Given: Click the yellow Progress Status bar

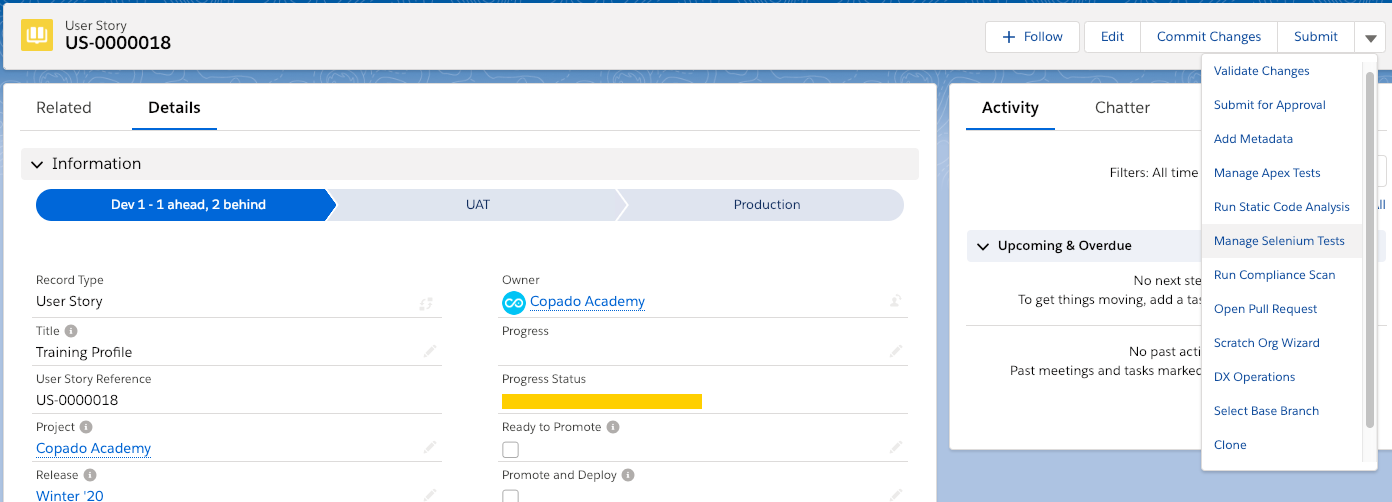Looking at the screenshot, I should (602, 401).
